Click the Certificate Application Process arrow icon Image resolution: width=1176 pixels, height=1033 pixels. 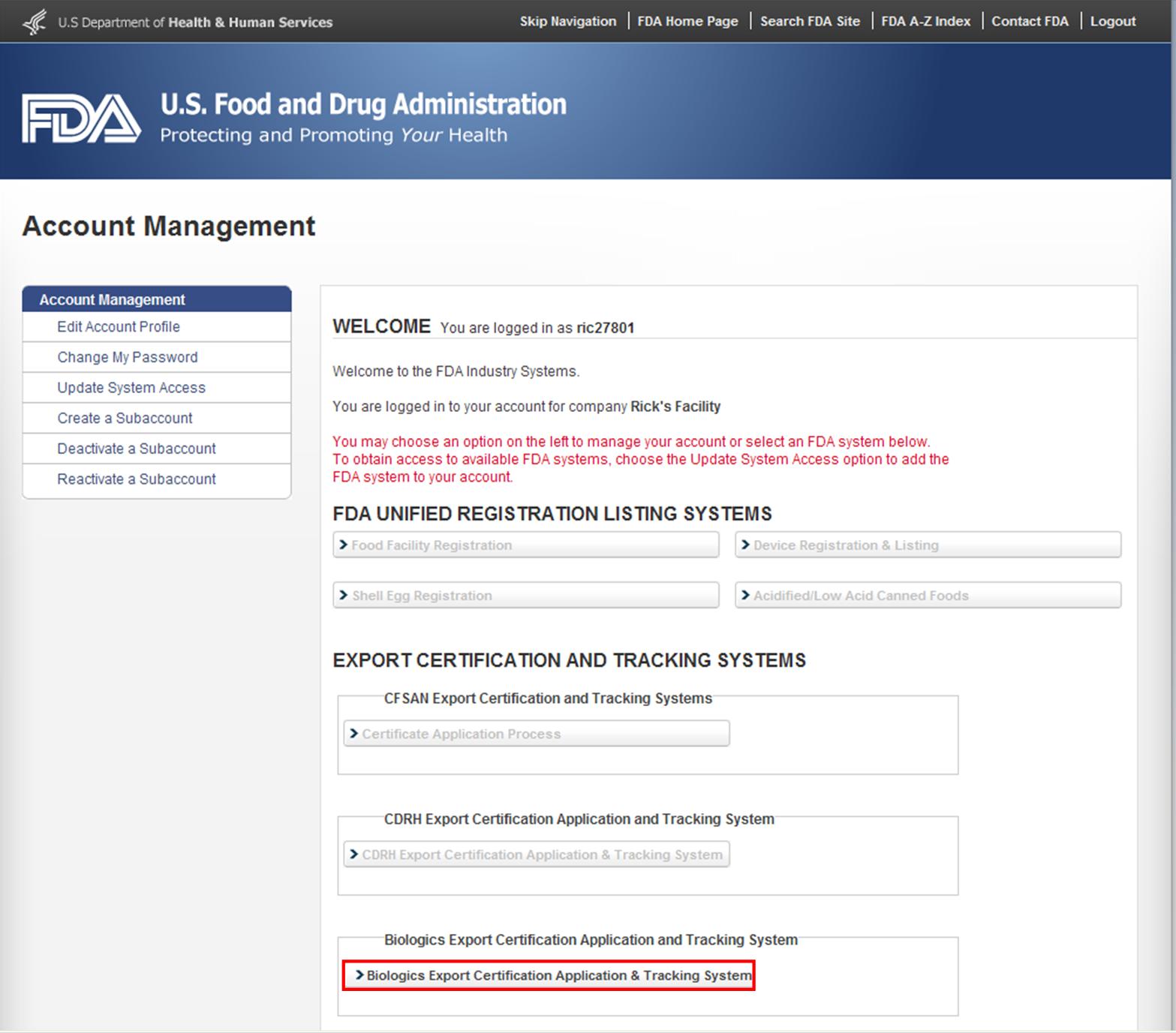click(353, 733)
